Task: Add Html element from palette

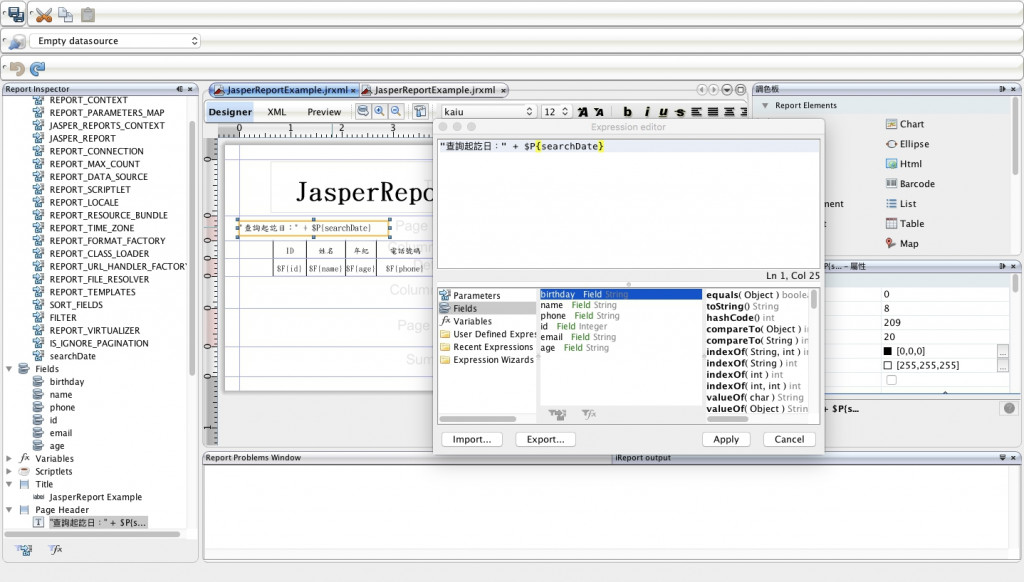Action: (x=904, y=164)
